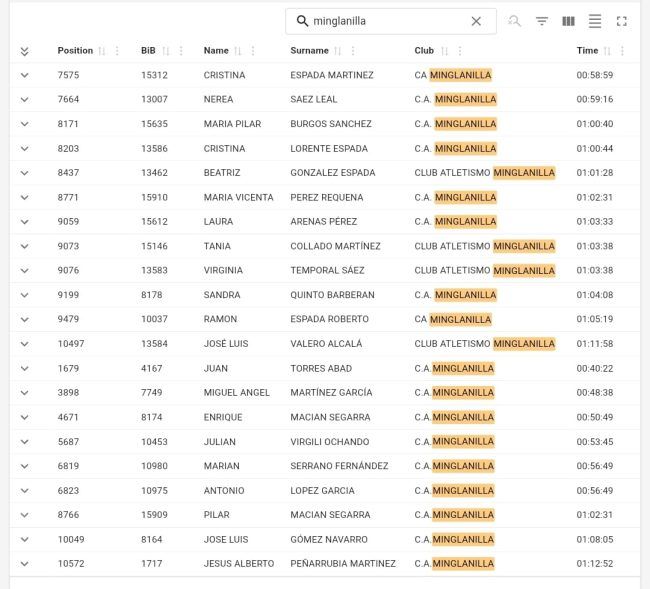The height and width of the screenshot is (589, 650).
Task: Expand RAMON ESPADA ROBERTO row
Action: tap(24, 320)
